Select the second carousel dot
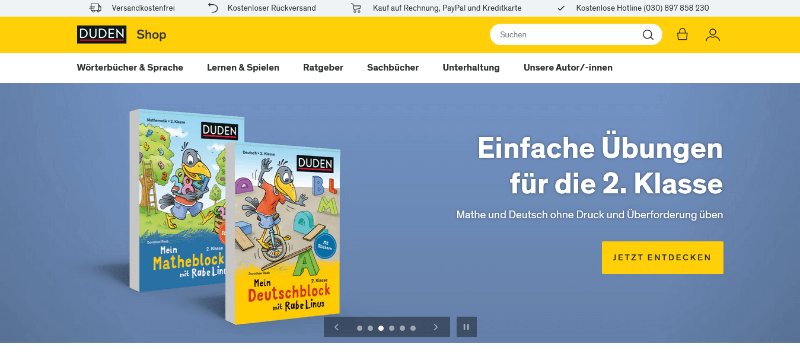This screenshot has width=800, height=364. 370,328
